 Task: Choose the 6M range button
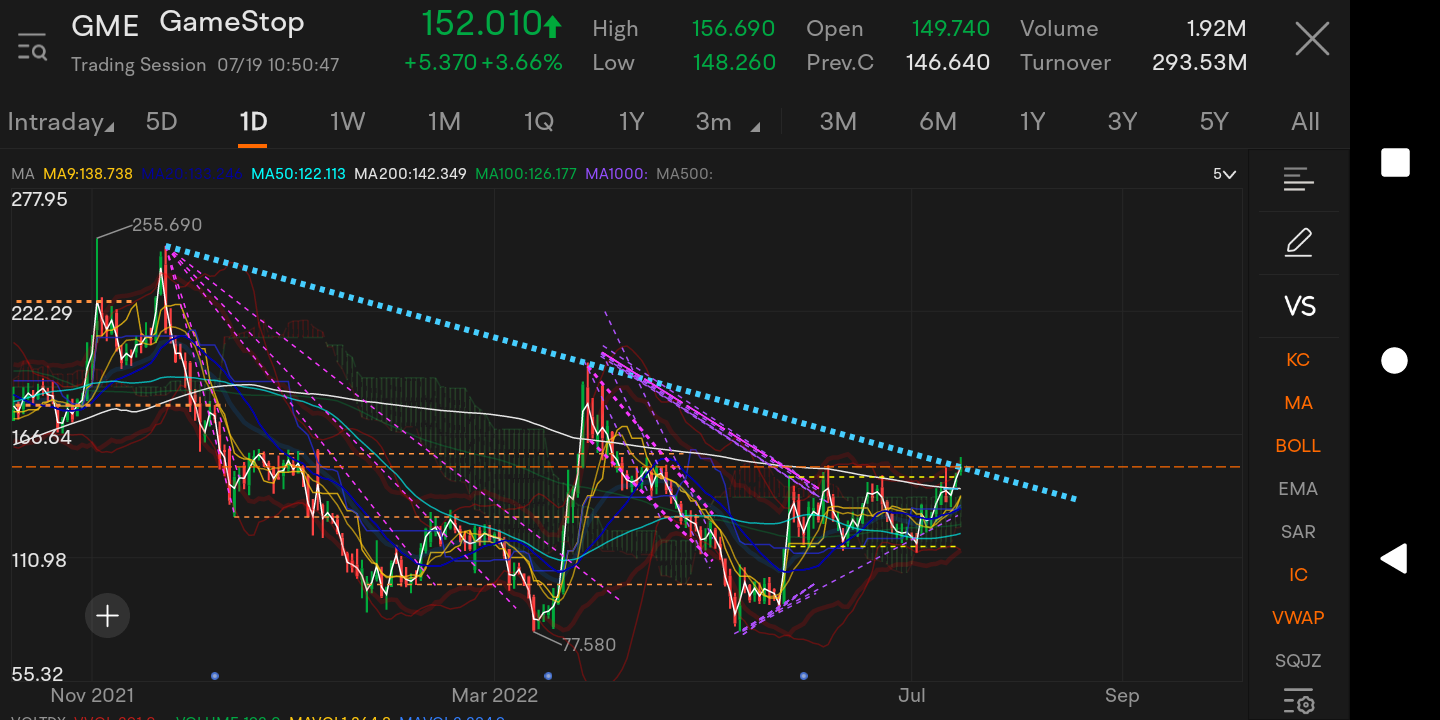pyautogui.click(x=938, y=122)
